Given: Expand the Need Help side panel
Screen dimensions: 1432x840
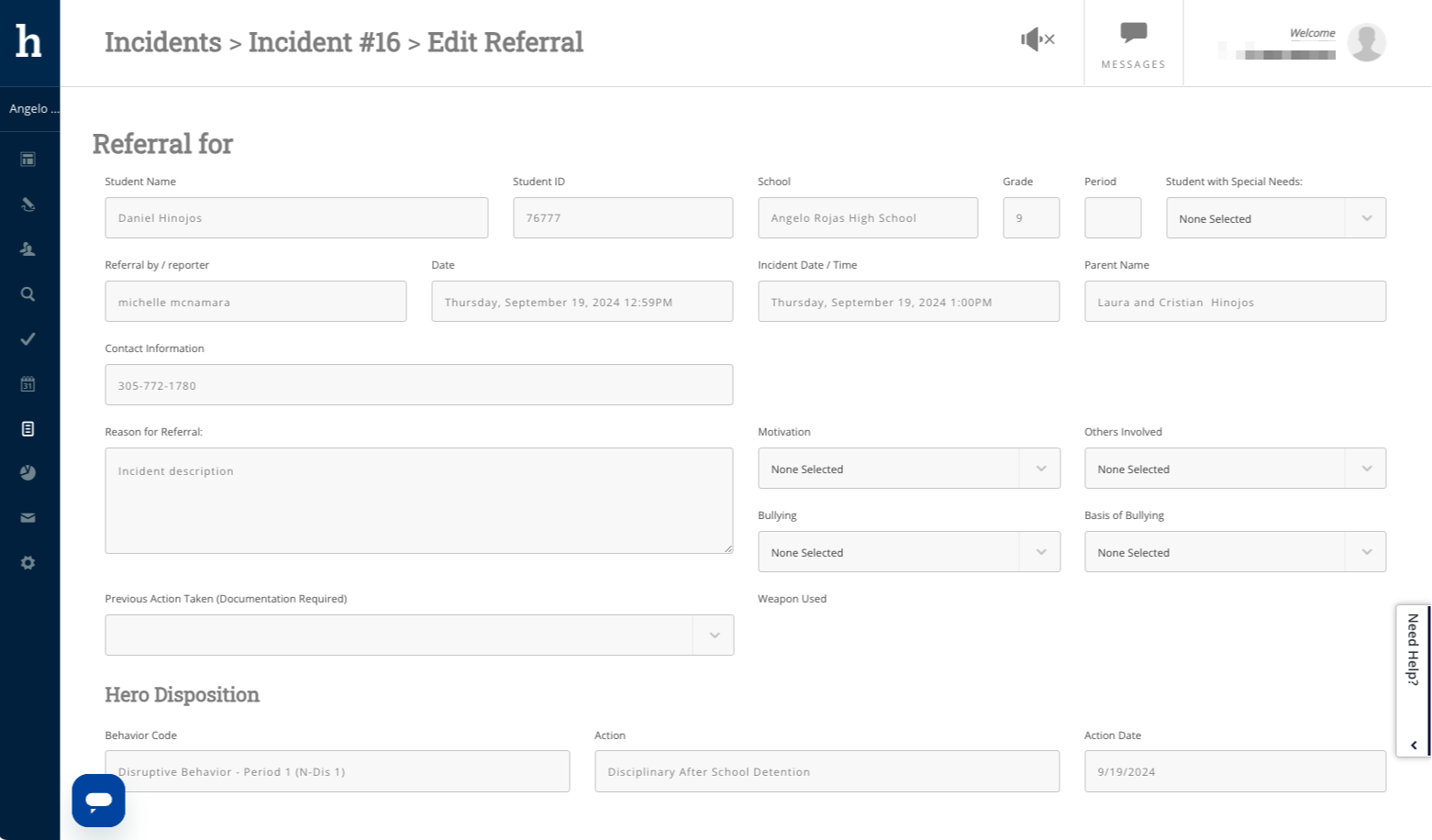Looking at the screenshot, I should click(1413, 679).
